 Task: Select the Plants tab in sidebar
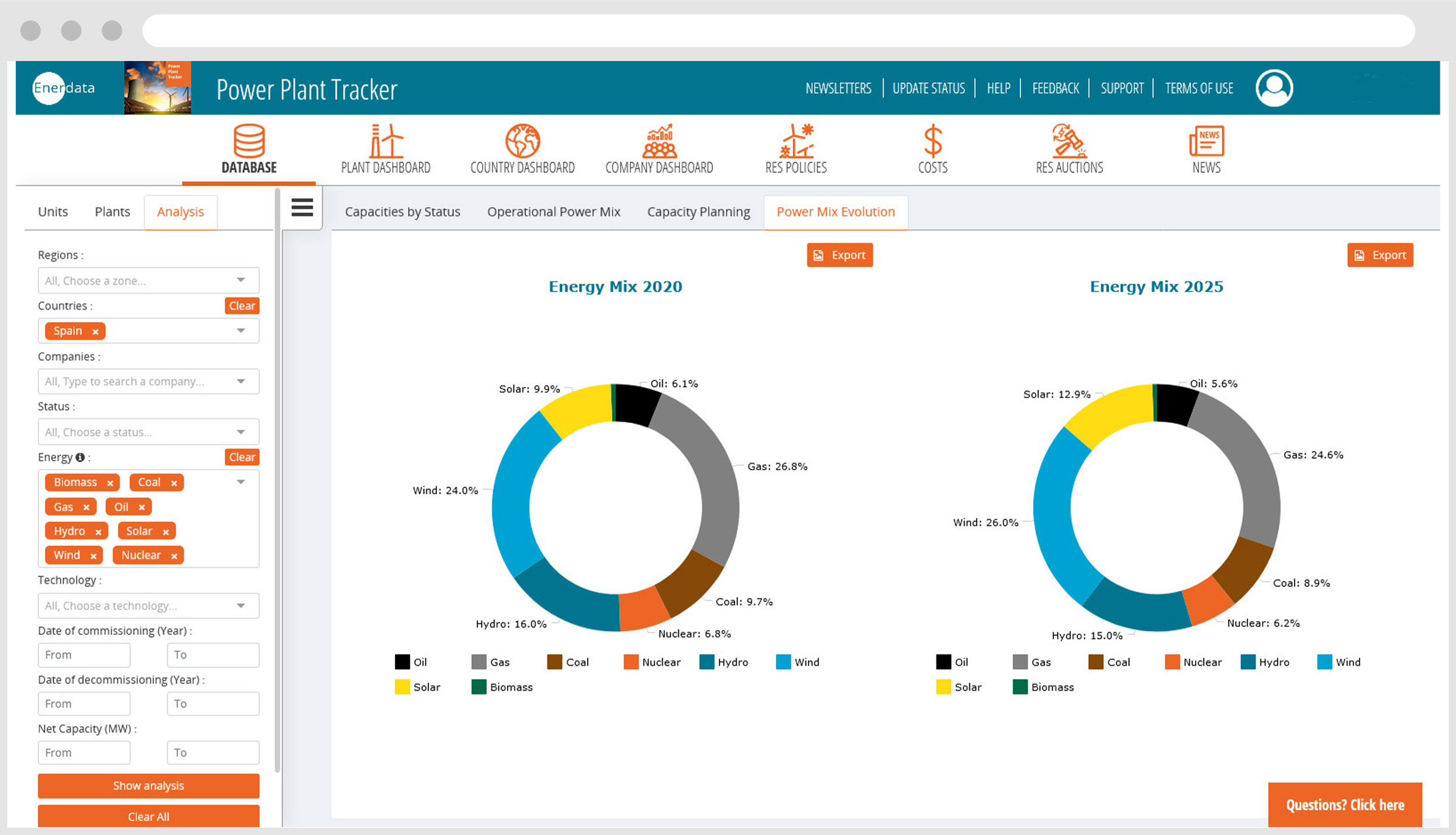111,211
